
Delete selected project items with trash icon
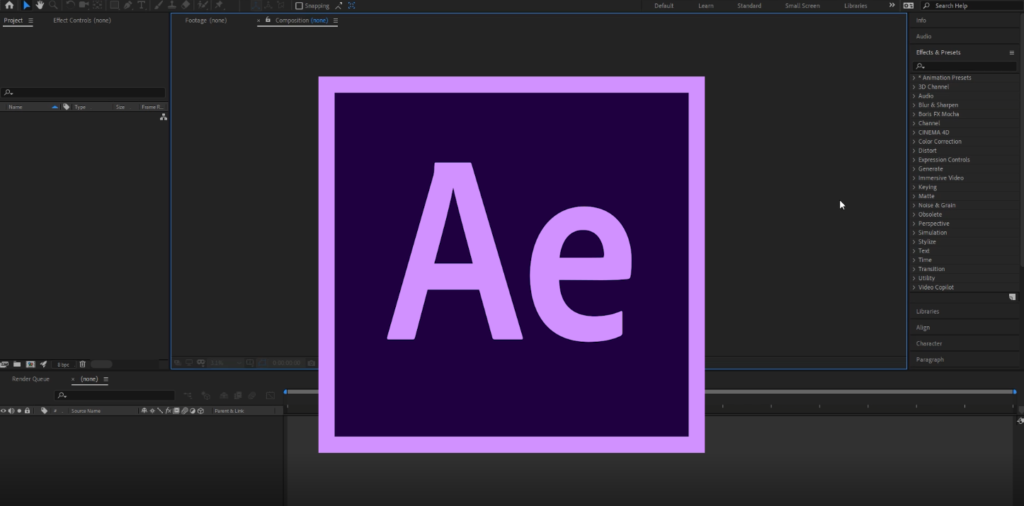82,364
